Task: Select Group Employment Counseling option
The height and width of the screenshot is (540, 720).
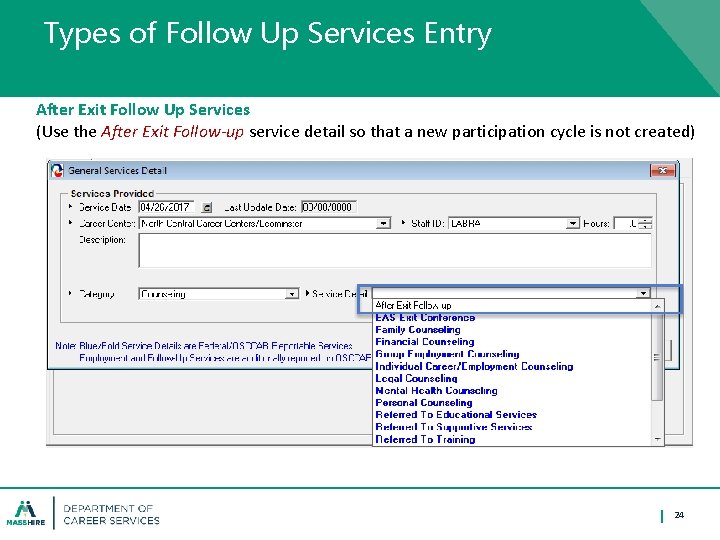Action: click(447, 354)
